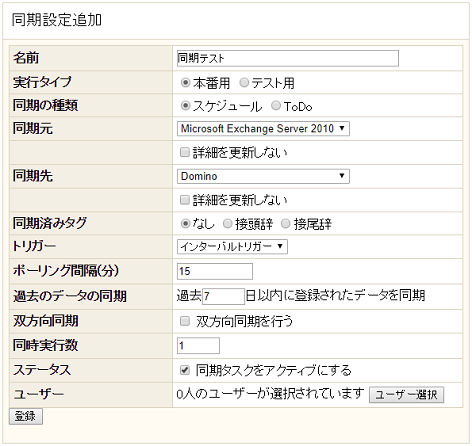Click the ユーザー選択 button
Image resolution: width=472 pixels, height=446 pixels.
[x=406, y=395]
